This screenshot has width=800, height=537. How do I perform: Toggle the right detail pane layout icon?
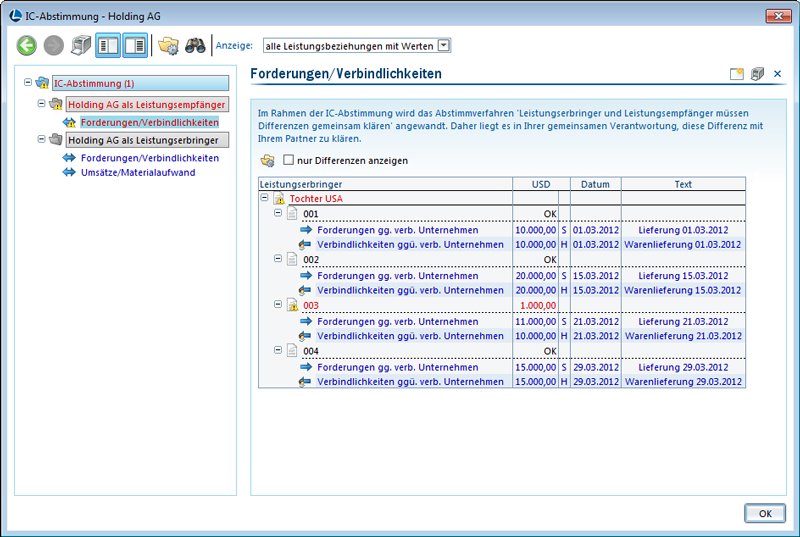tap(135, 46)
